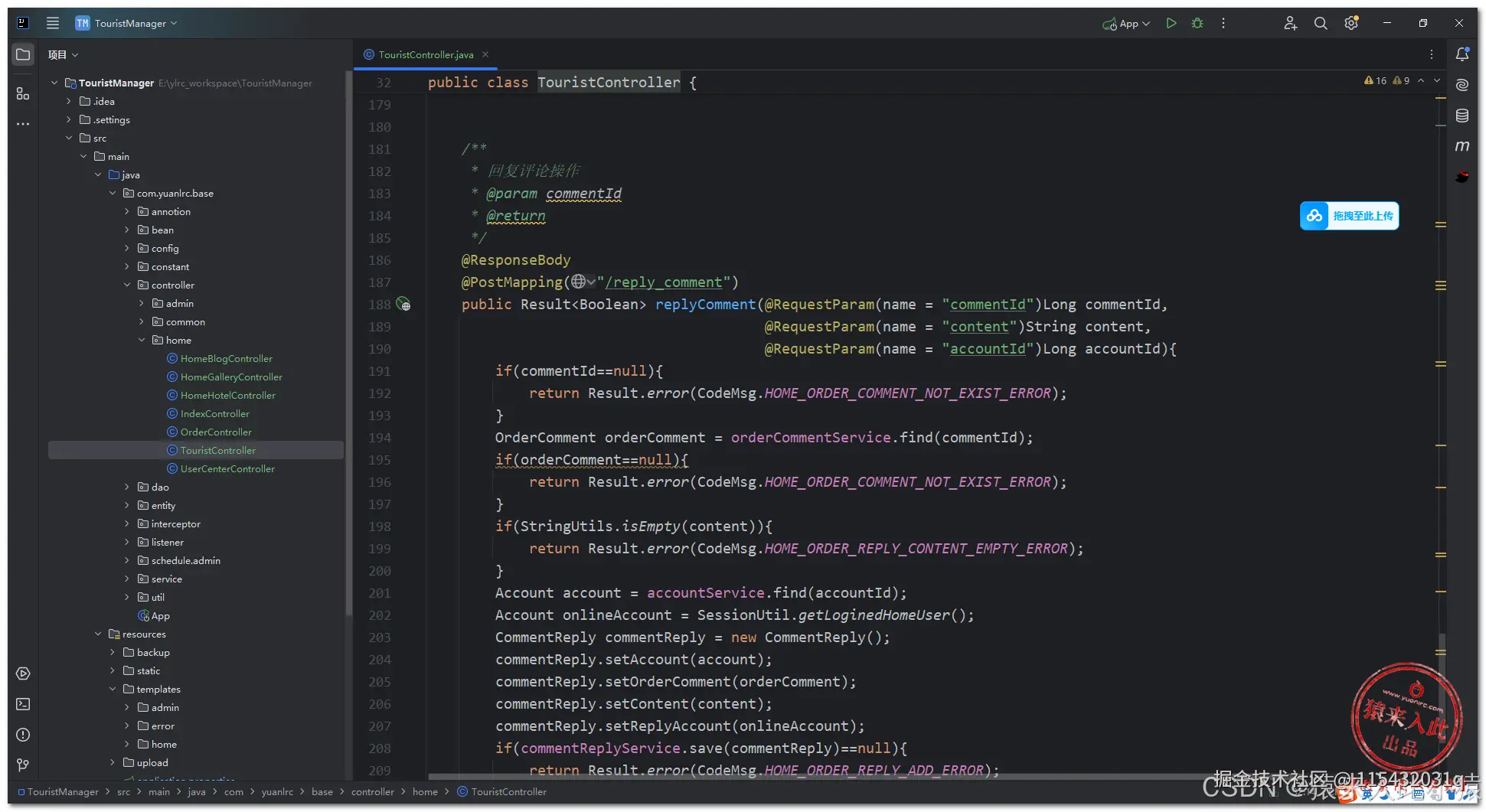Click the project panel vertical scrollbar

(x=348, y=344)
